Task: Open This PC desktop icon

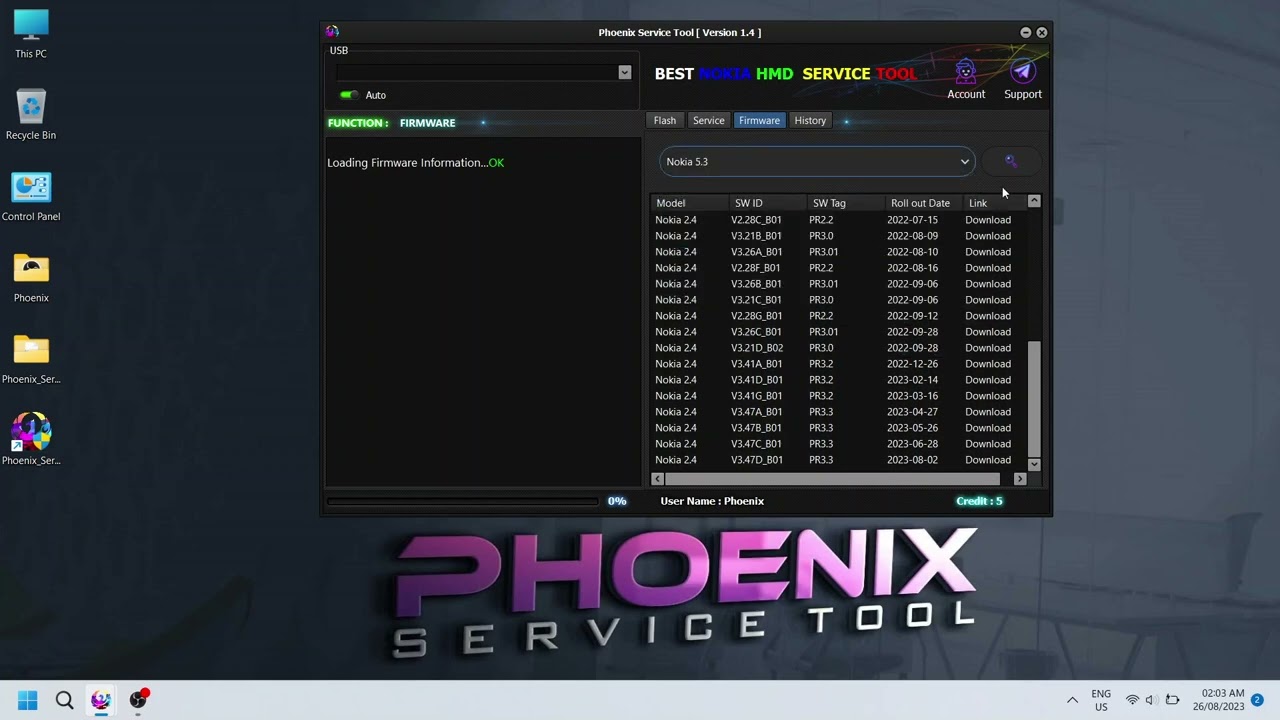Action: click(31, 34)
